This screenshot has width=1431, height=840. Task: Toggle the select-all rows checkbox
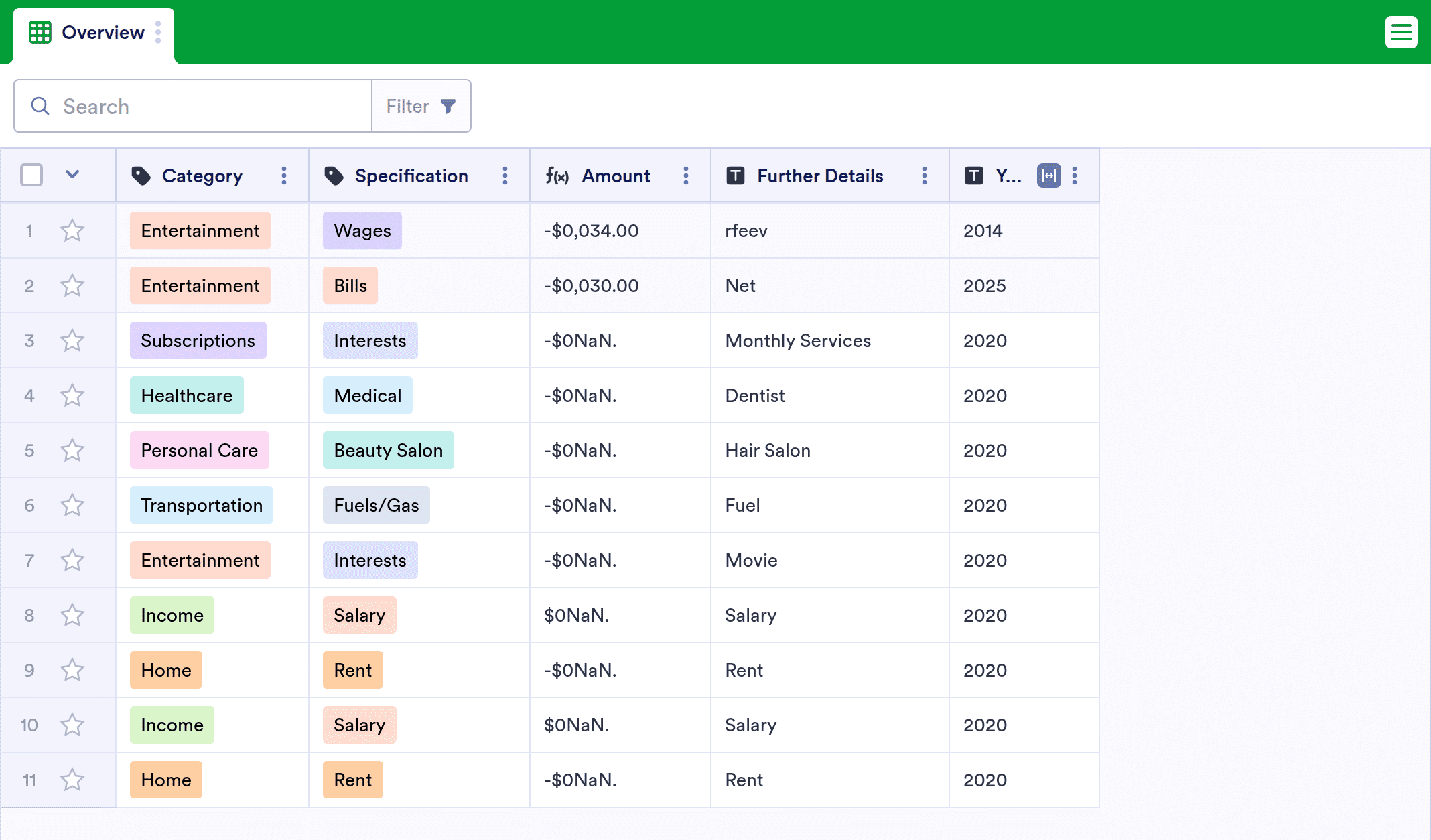31,175
